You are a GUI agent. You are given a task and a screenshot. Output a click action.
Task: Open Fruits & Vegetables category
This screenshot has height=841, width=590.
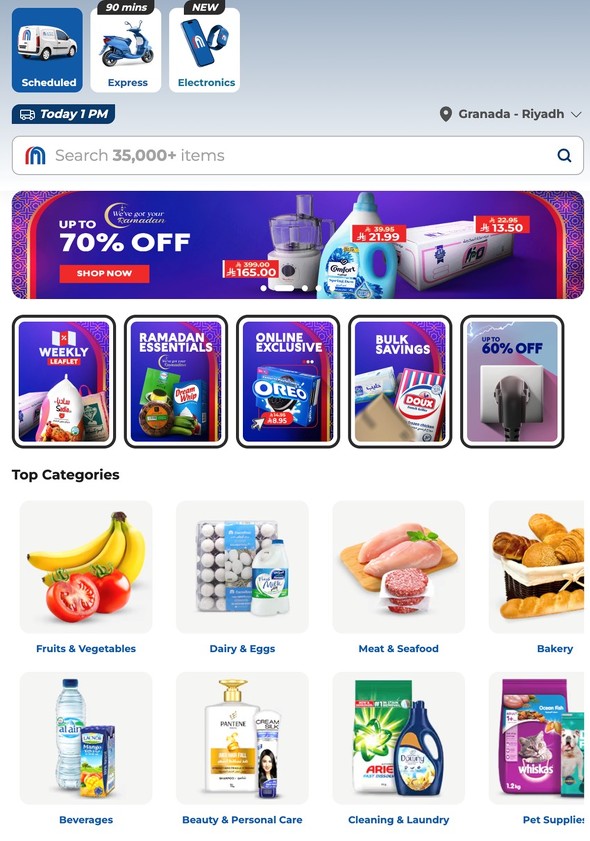[86, 578]
